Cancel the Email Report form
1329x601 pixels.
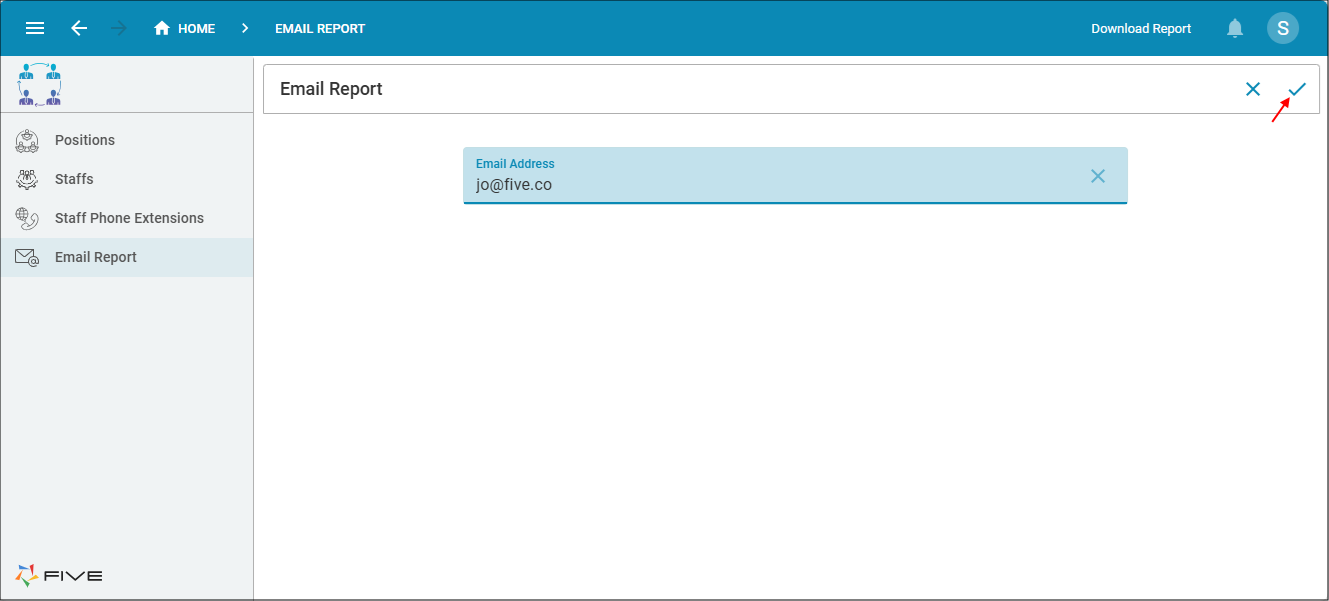pos(1253,89)
